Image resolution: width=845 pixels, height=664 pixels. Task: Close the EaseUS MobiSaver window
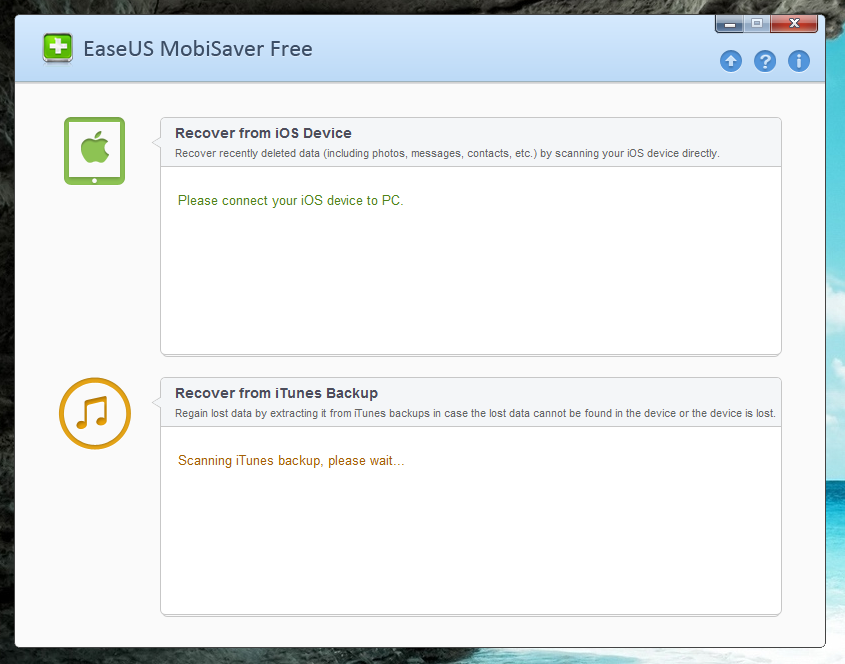coord(794,24)
